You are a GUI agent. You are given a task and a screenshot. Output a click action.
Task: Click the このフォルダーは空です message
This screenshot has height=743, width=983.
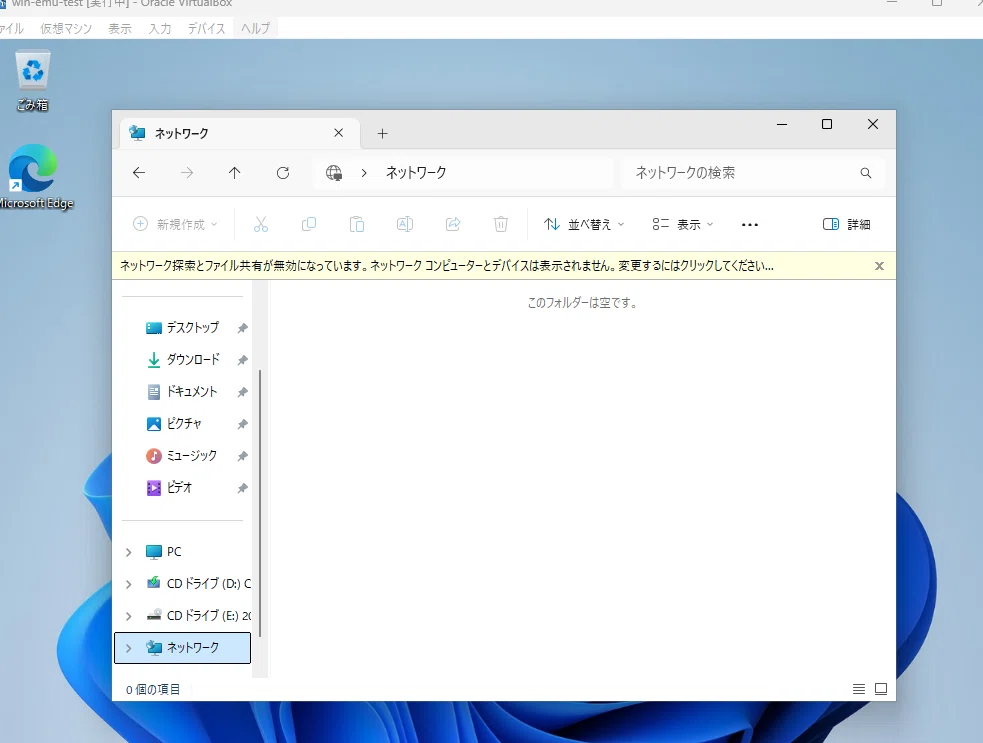pos(582,303)
